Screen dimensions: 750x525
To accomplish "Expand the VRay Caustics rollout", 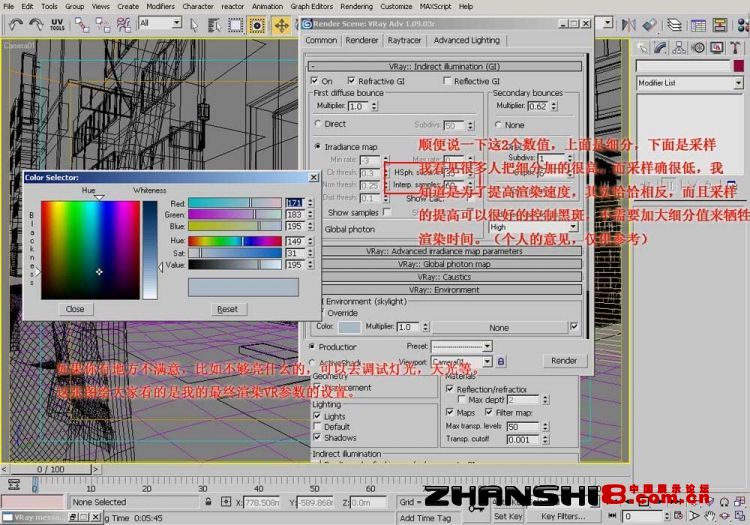I will click(444, 277).
